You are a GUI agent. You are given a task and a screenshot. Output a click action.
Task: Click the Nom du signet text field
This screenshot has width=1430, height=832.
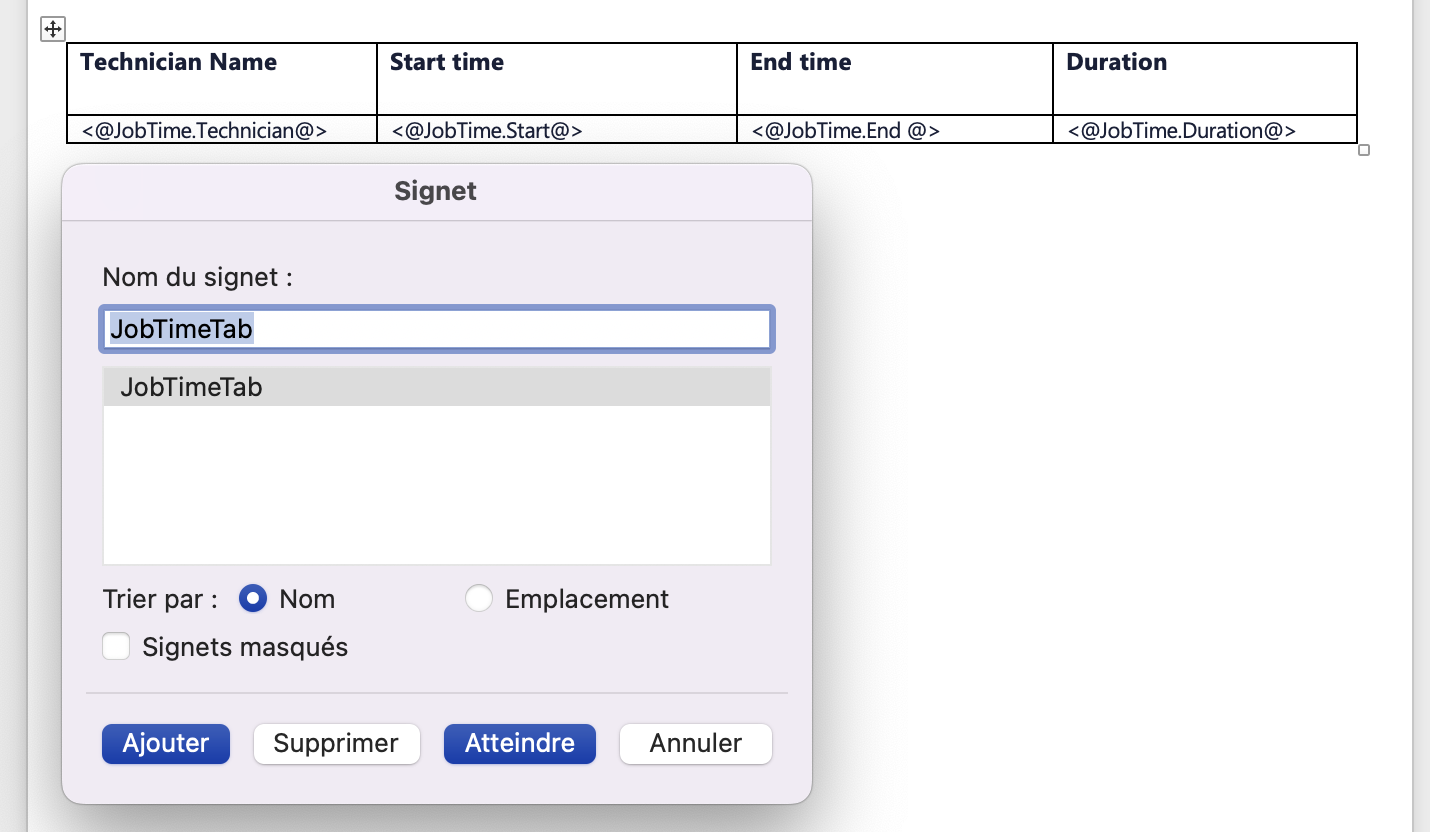coord(437,329)
